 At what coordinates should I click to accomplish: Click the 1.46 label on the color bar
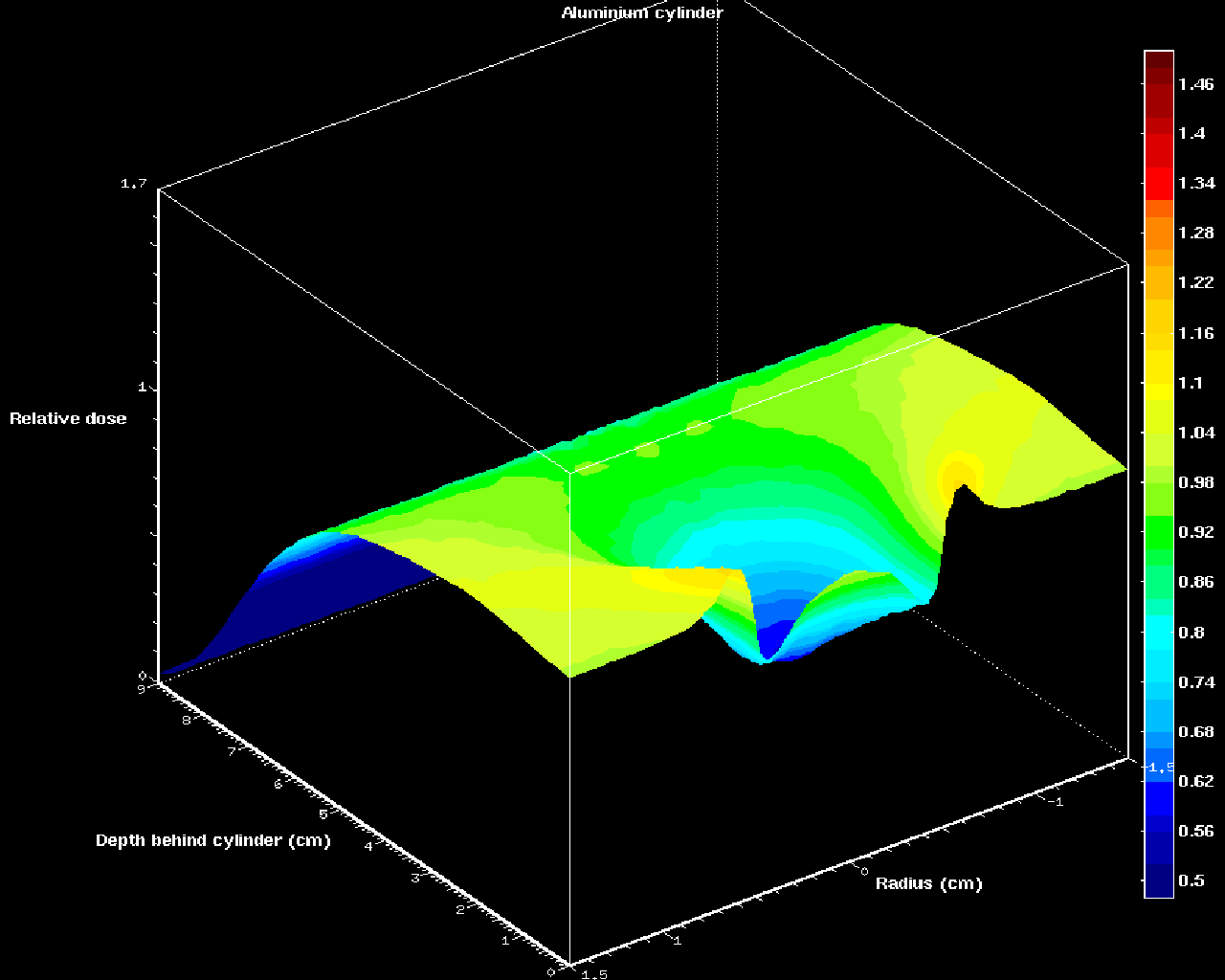[1195, 85]
